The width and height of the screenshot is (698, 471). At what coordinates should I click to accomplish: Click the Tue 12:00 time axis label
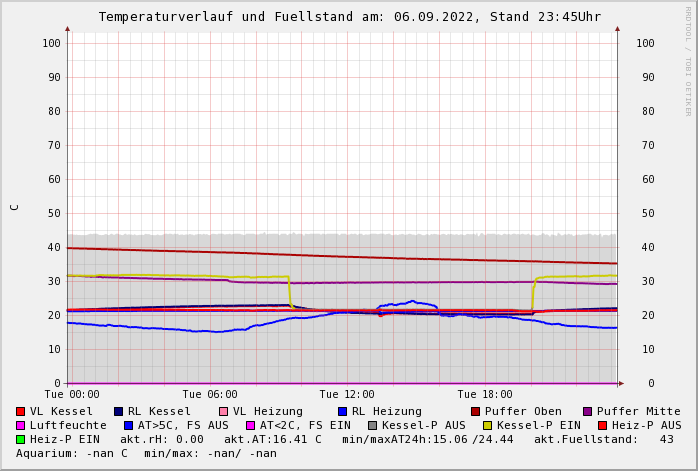click(x=347, y=395)
